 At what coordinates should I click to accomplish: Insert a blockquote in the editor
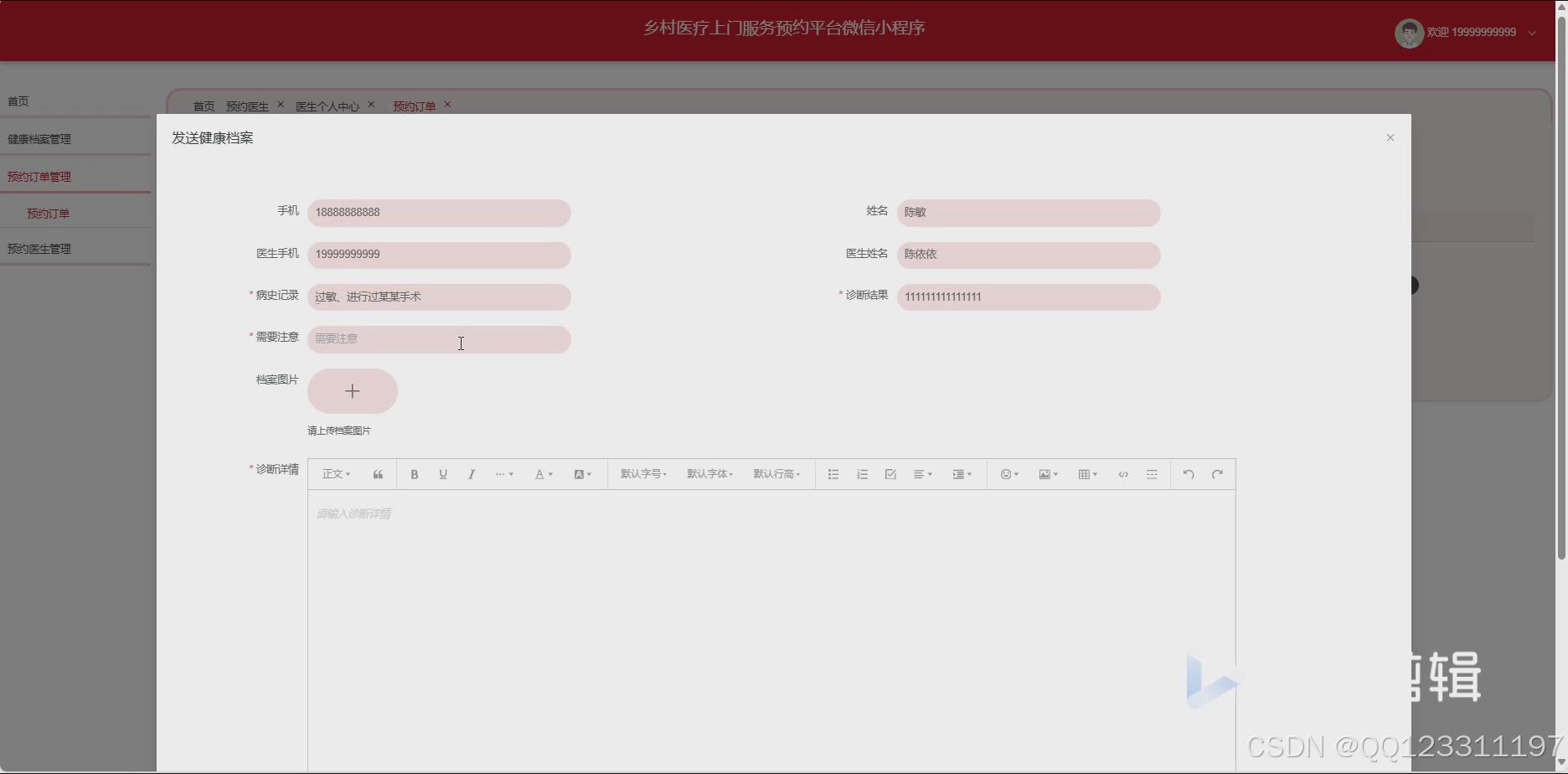click(x=378, y=474)
